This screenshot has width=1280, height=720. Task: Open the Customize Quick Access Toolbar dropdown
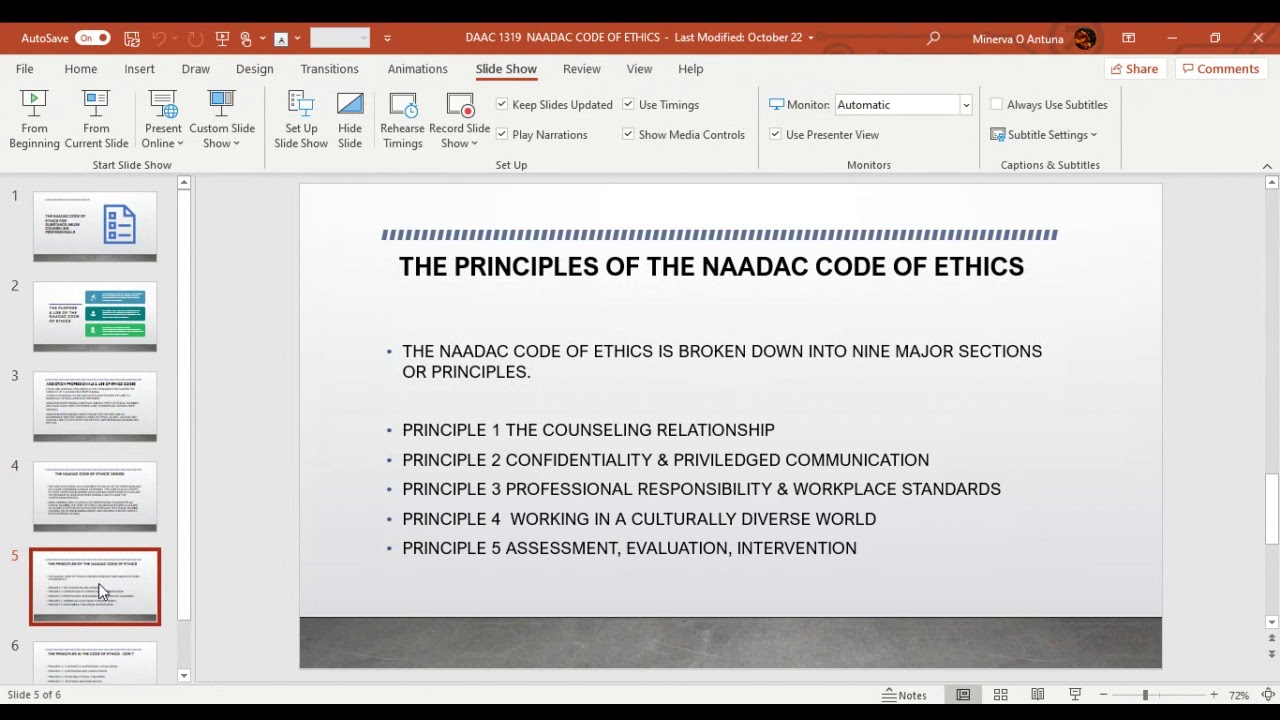(x=387, y=38)
